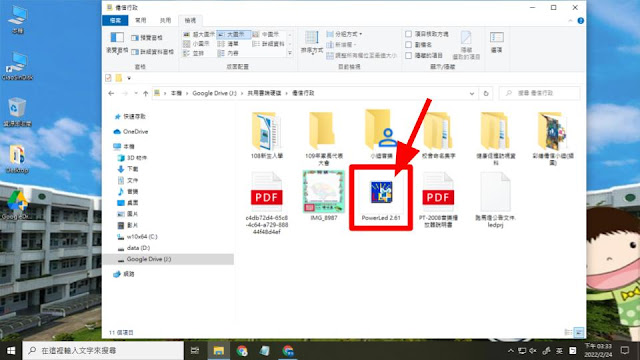Toggle the preview pane in ribbon
This screenshot has height=360, width=640.
147,38
